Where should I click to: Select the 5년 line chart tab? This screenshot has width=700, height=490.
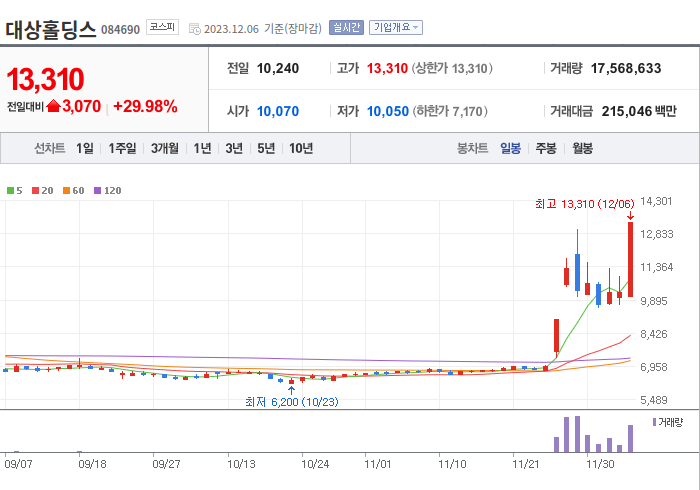(266, 148)
